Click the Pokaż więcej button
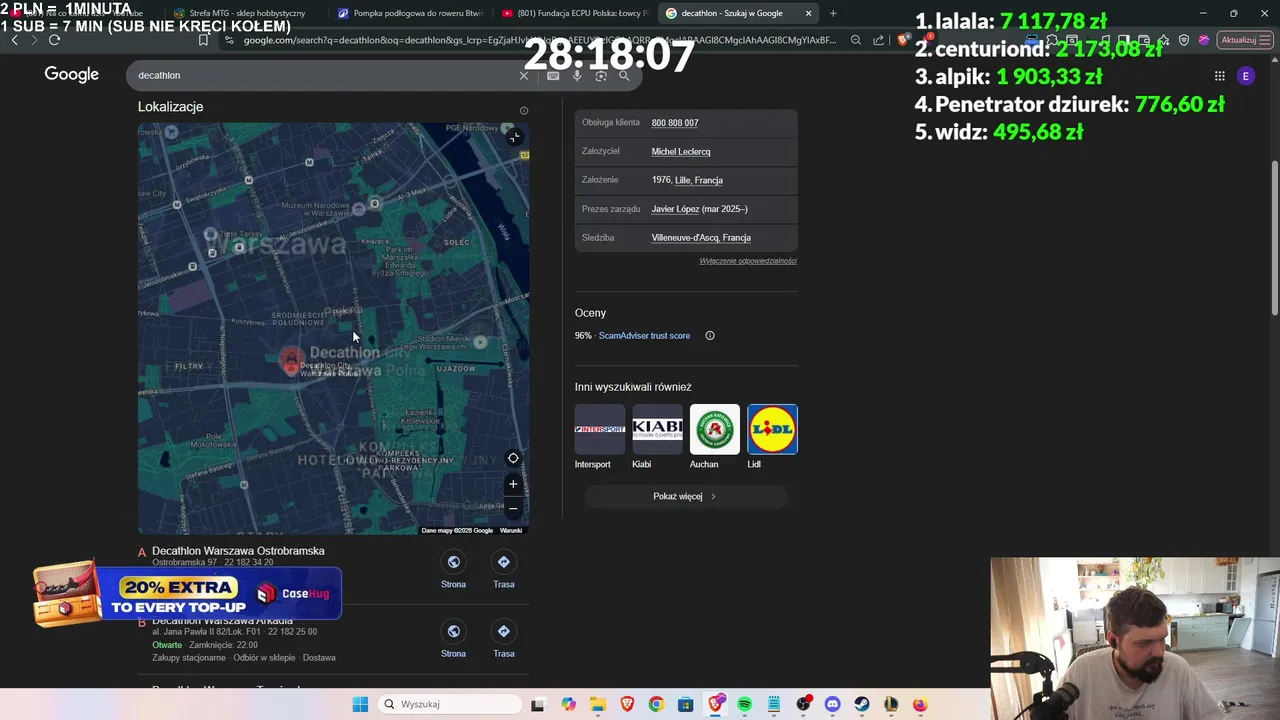 point(685,496)
